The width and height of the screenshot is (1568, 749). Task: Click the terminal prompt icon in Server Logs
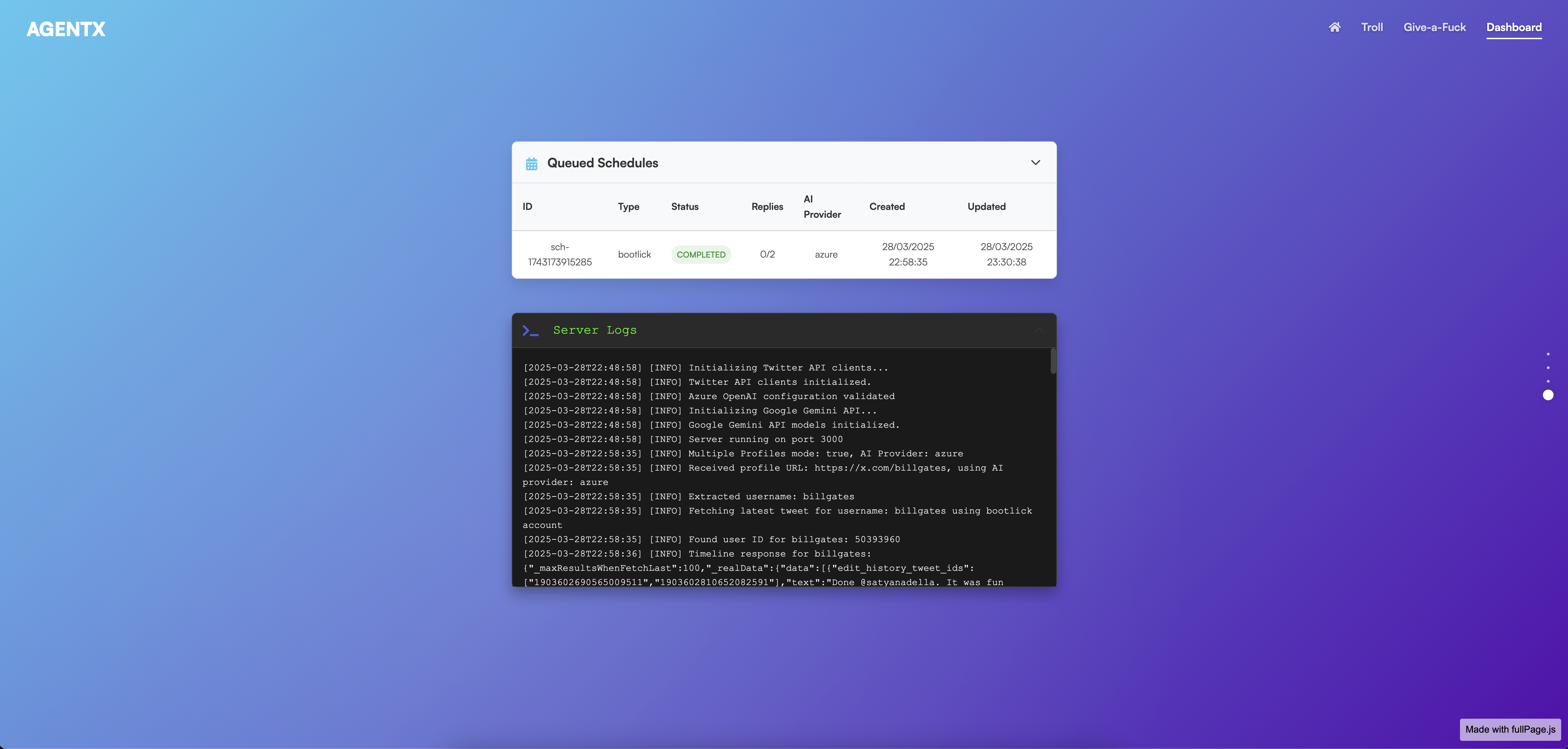click(x=530, y=331)
